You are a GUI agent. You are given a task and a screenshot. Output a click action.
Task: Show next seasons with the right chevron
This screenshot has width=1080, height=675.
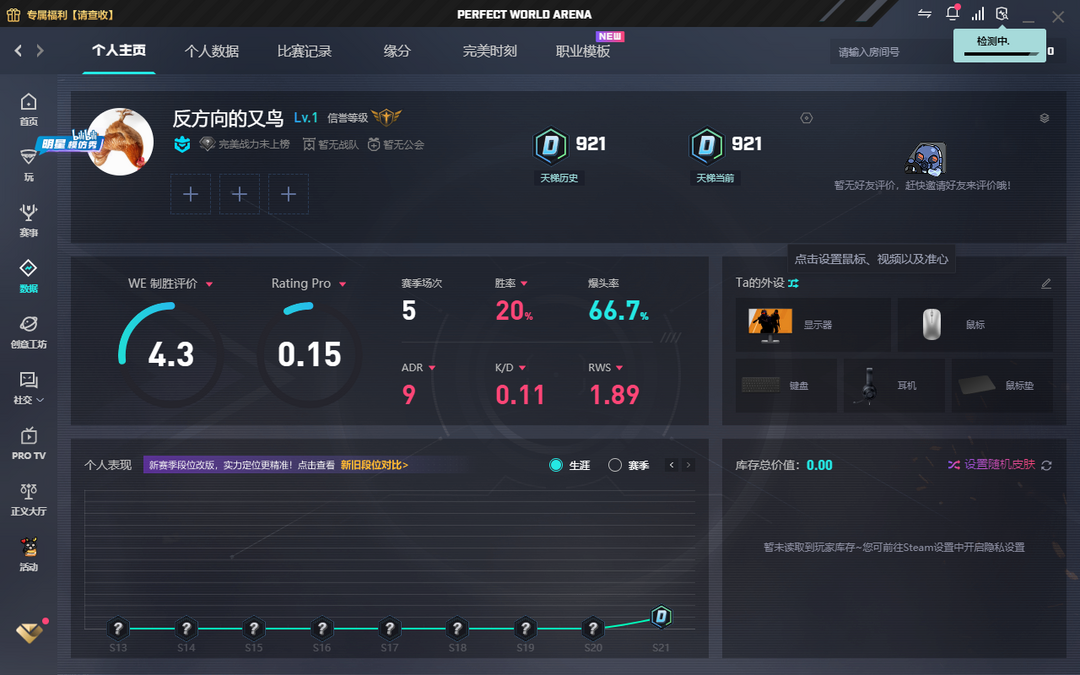[x=687, y=465]
